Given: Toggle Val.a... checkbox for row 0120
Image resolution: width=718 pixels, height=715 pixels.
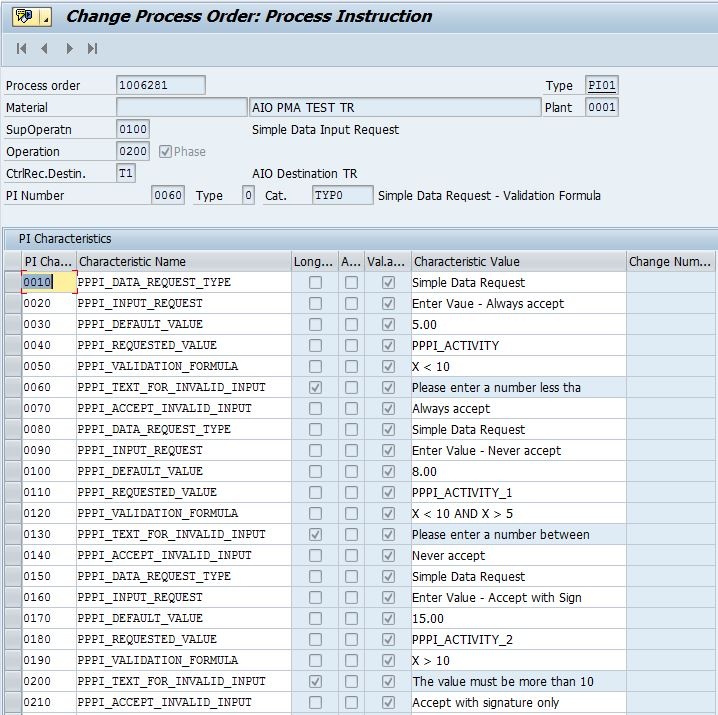Looking at the screenshot, I should tap(388, 513).
